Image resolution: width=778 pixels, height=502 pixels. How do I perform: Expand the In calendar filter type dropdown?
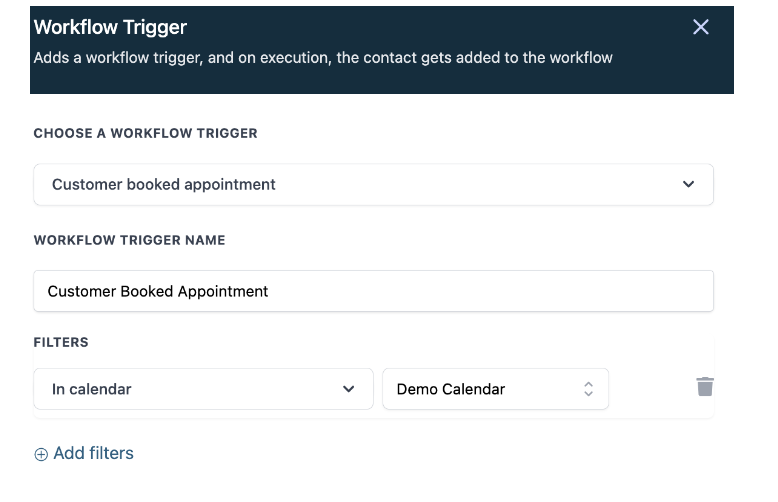point(203,389)
